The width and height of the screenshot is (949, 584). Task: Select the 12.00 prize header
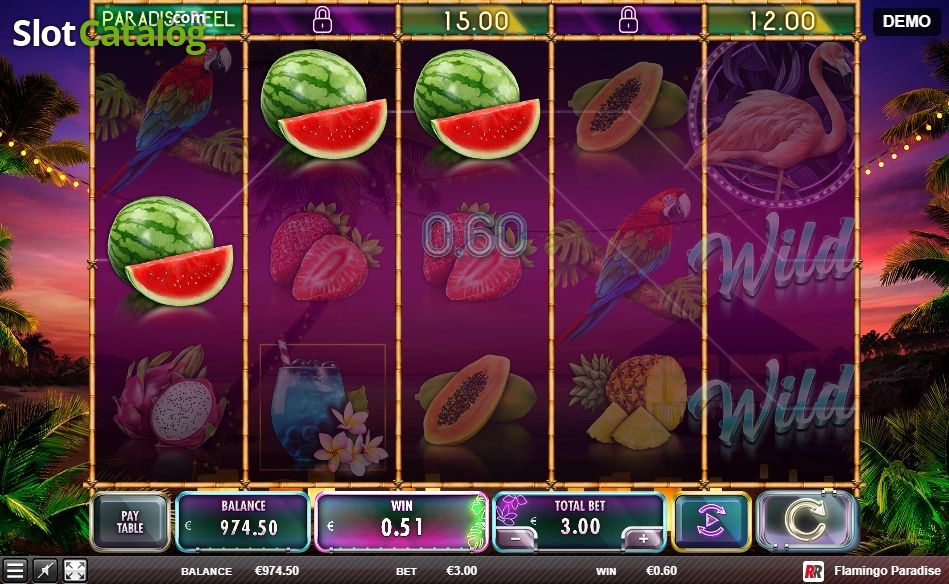[x=781, y=21]
